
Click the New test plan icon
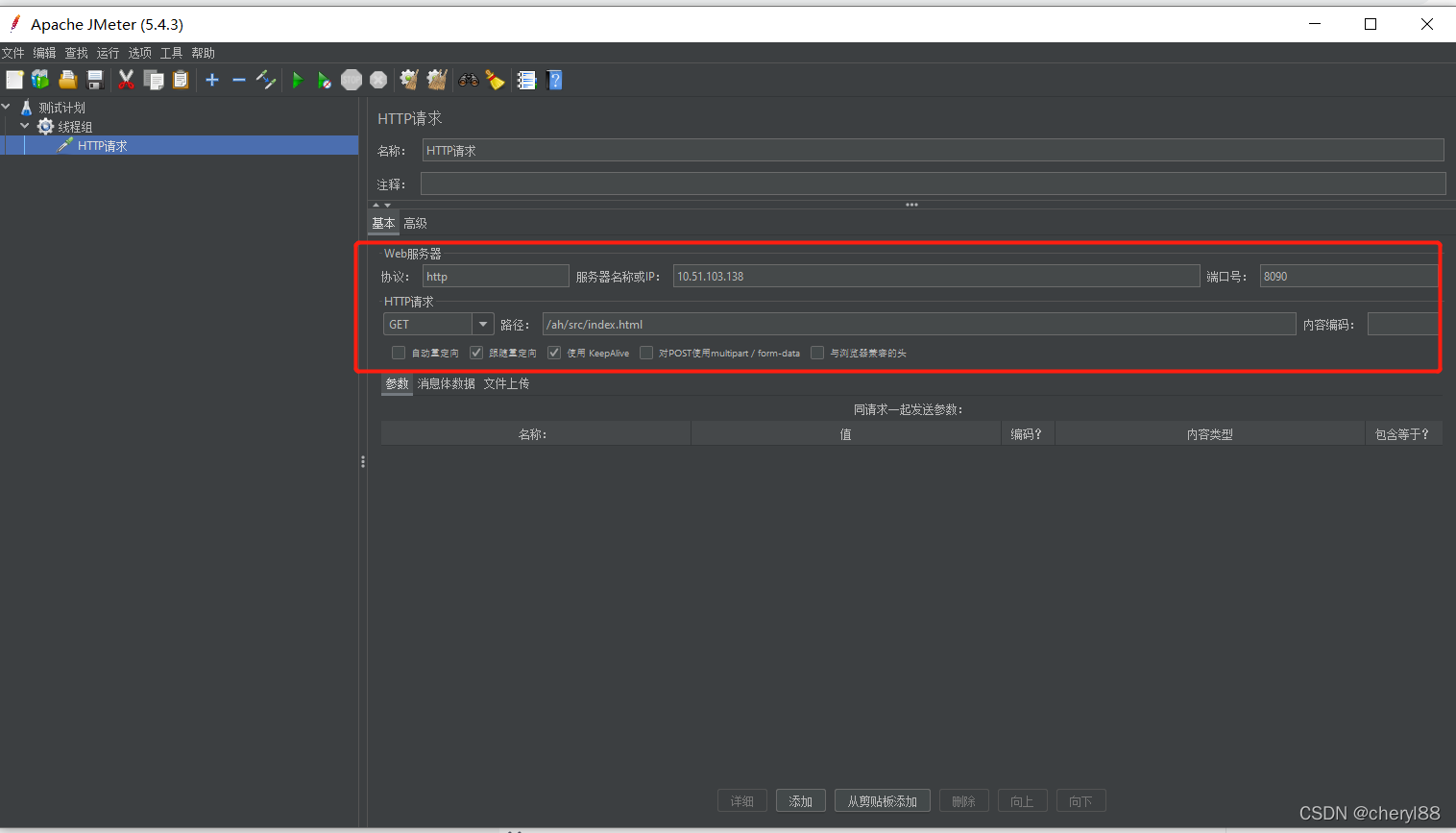14,80
